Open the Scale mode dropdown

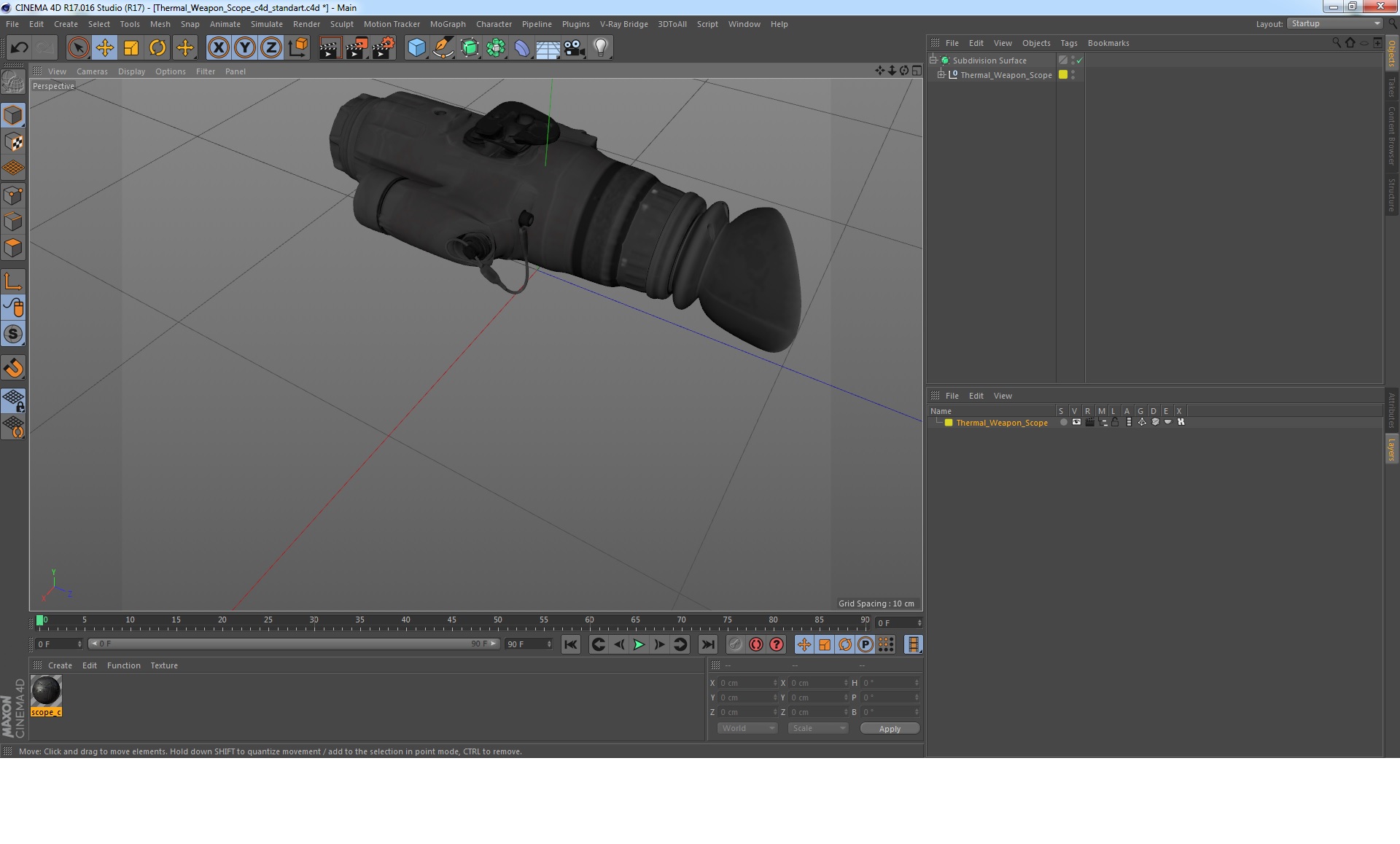[x=817, y=728]
